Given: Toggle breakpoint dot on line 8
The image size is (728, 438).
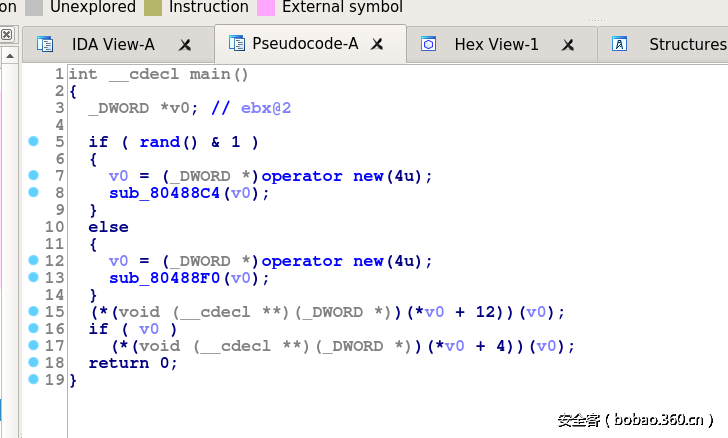Looking at the screenshot, I should tap(33, 193).
